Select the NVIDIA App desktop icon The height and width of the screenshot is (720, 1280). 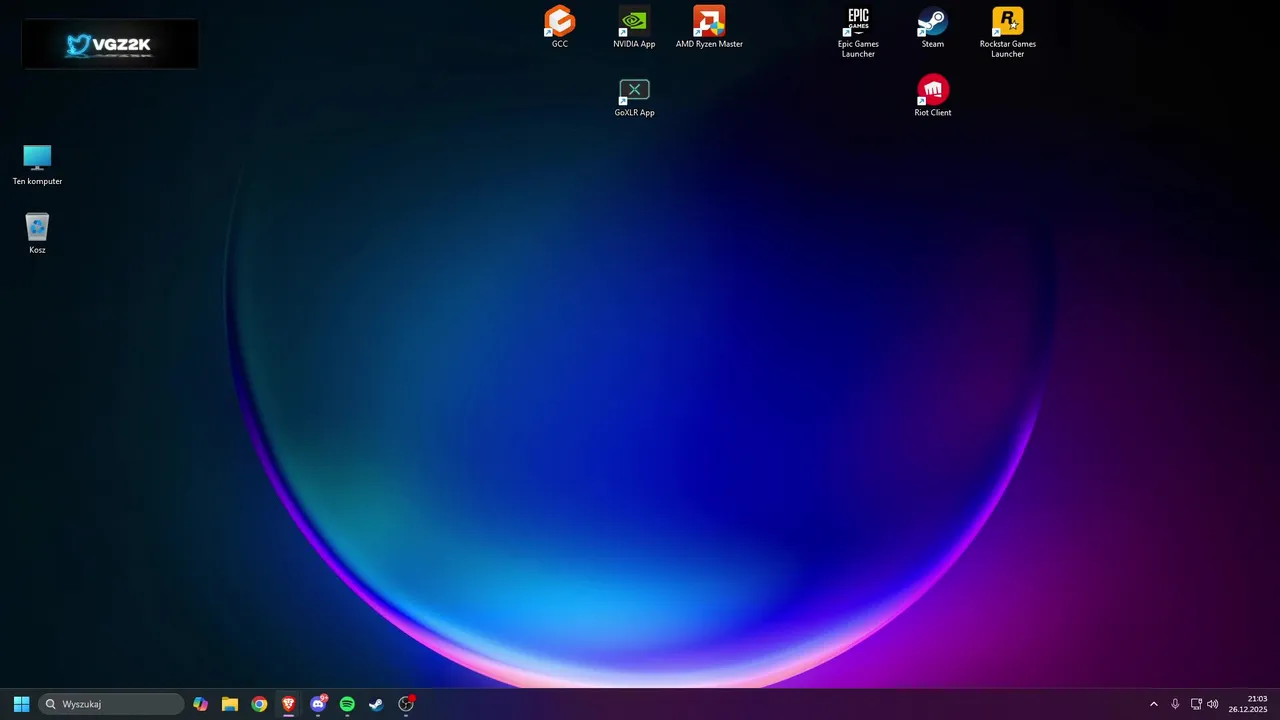634,27
